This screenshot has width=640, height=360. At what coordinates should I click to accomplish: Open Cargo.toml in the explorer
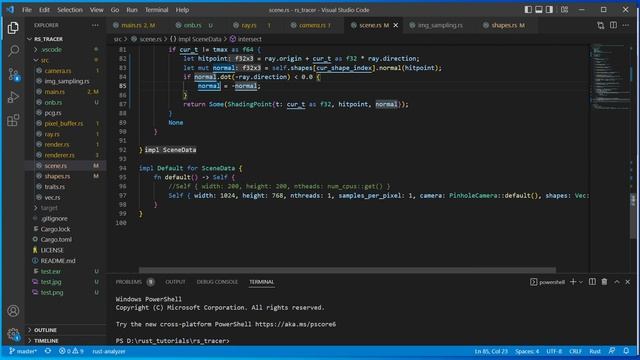[56, 240]
